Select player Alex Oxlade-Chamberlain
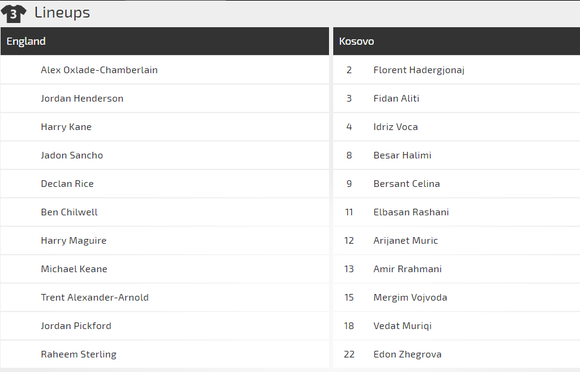580x372 pixels. coord(99,70)
